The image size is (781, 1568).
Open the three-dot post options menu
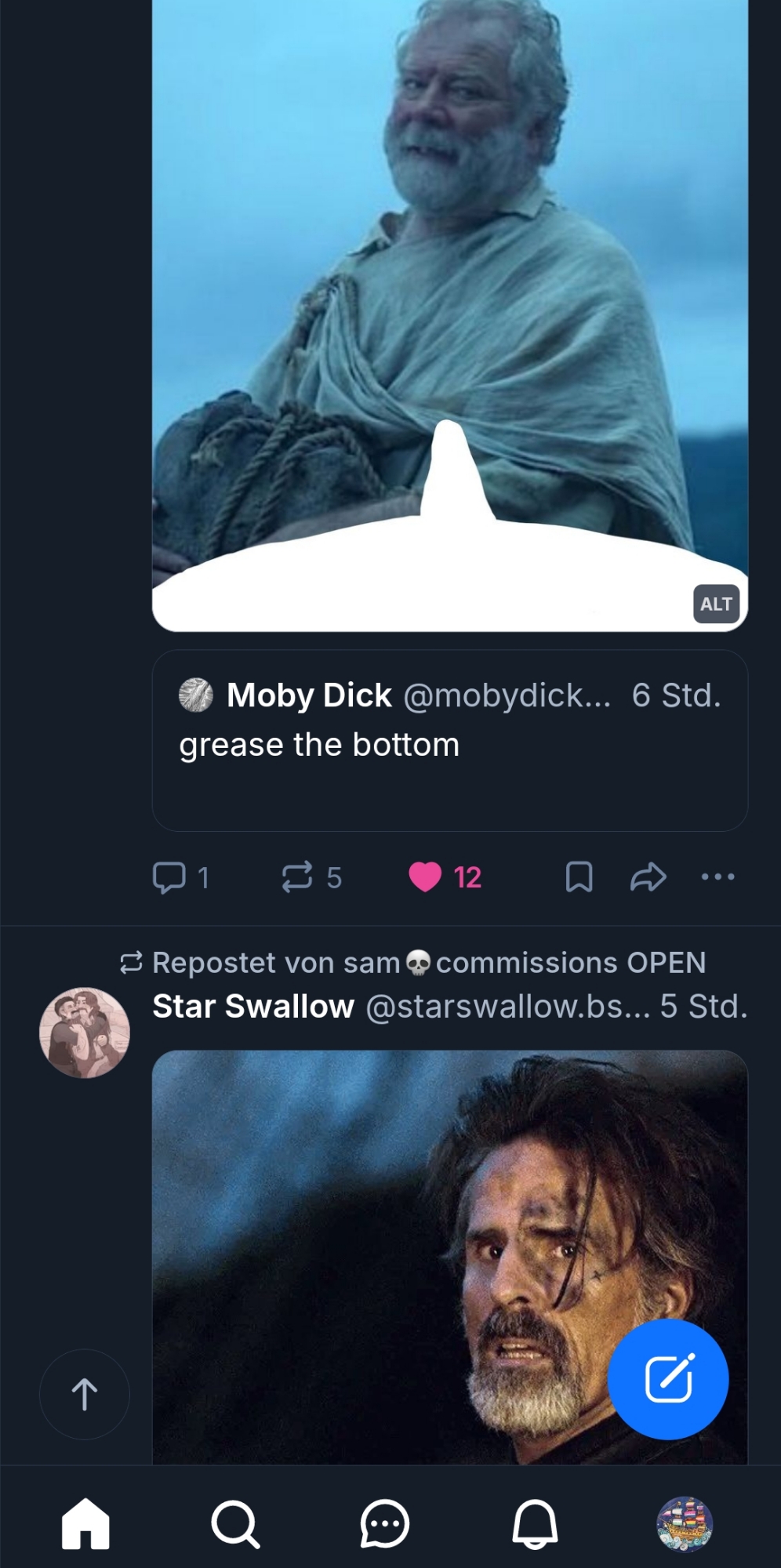pos(717,877)
